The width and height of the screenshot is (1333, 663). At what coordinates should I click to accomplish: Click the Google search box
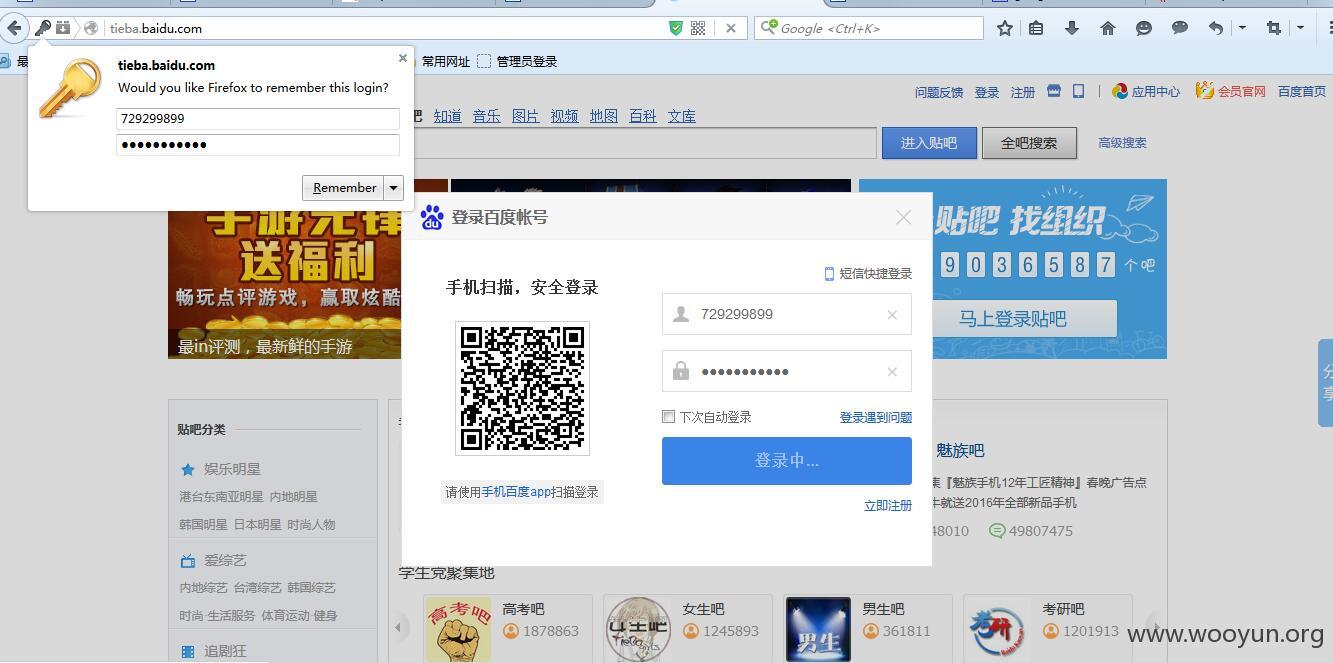point(870,28)
